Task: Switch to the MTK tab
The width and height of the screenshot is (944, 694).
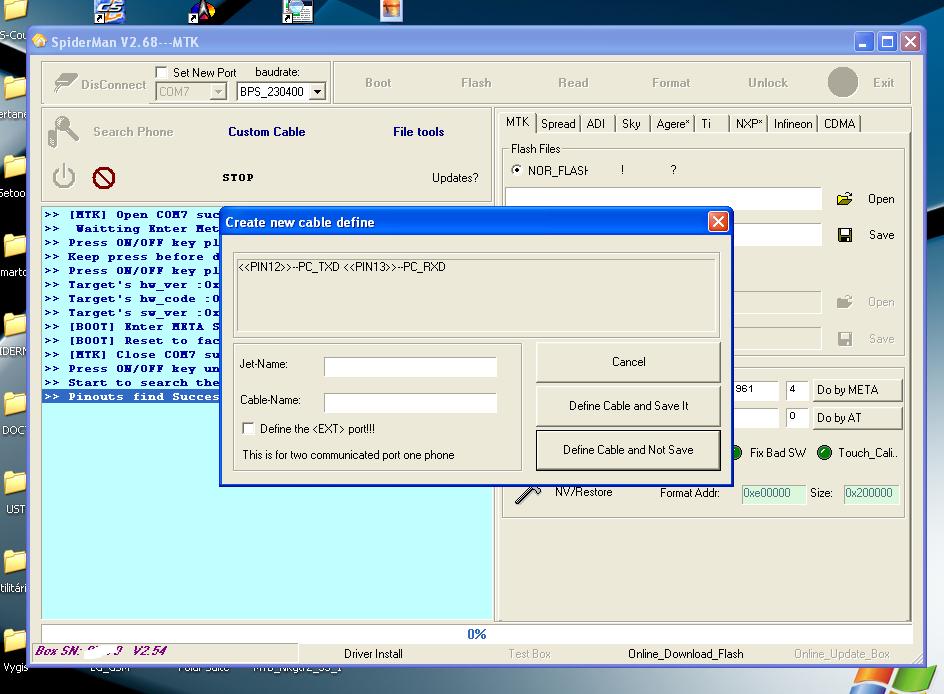Action: coord(517,122)
